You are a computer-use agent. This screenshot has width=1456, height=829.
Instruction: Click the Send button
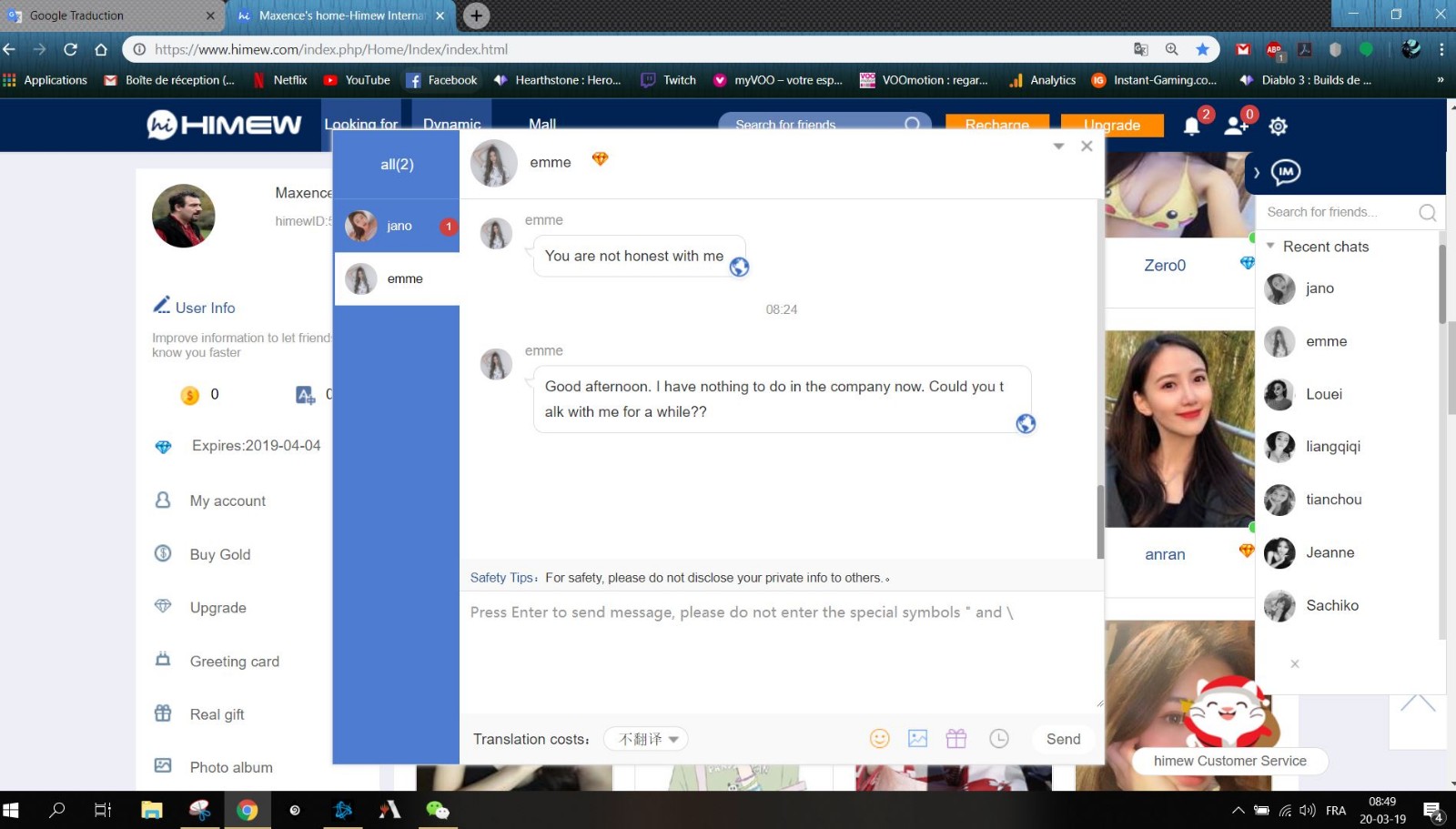pos(1063,739)
